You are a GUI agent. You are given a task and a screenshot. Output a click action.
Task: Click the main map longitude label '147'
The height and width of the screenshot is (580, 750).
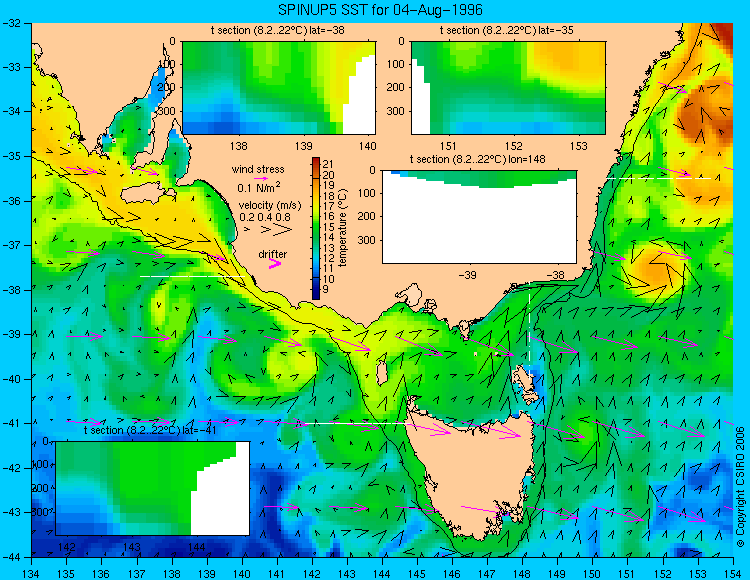[x=487, y=573]
